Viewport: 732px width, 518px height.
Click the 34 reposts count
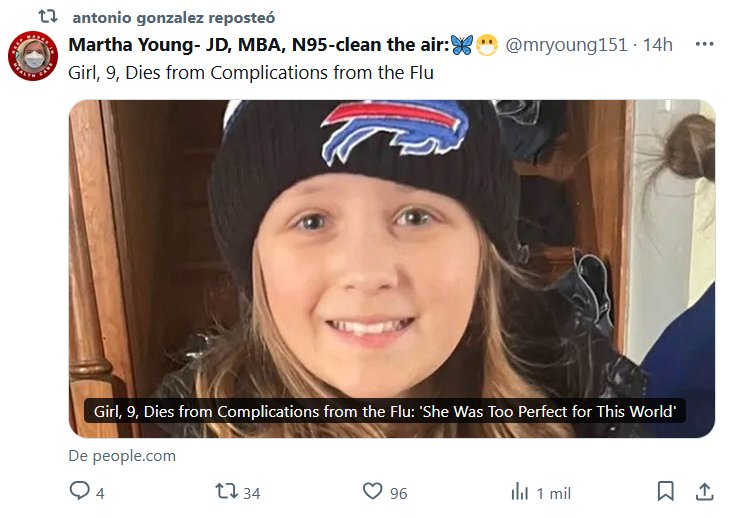click(x=251, y=493)
